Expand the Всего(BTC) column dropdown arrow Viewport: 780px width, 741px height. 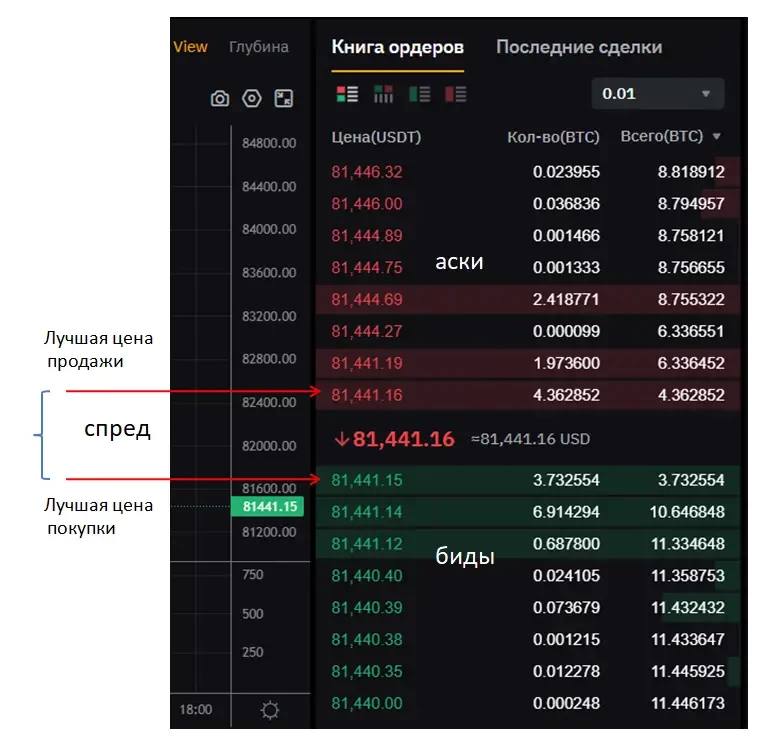coord(716,136)
